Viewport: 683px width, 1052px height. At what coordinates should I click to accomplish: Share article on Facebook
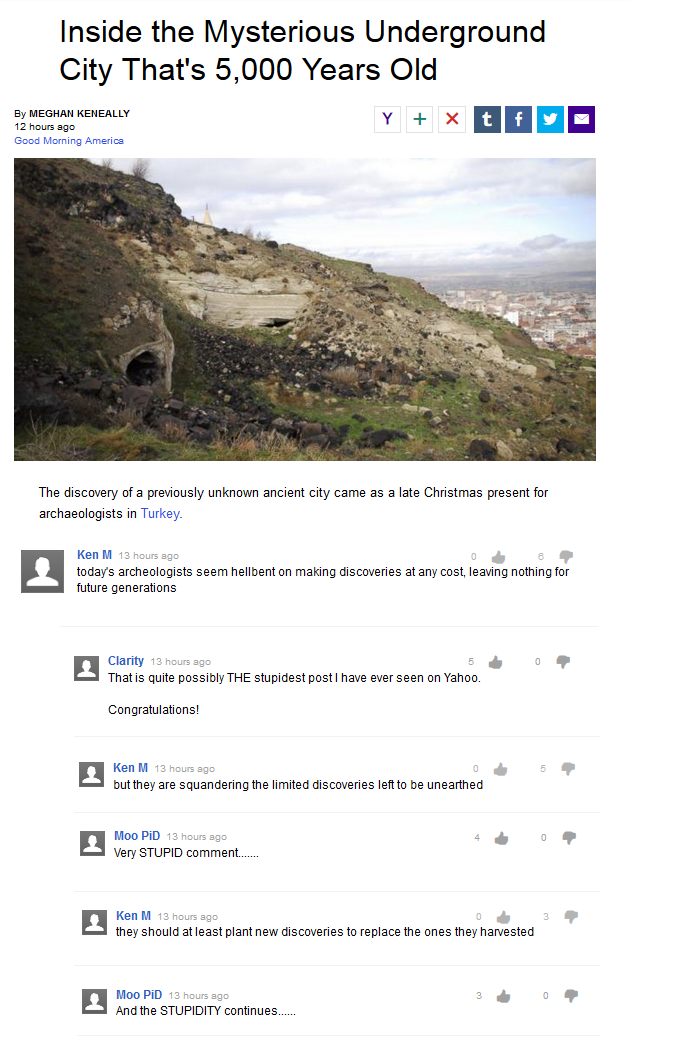pos(518,119)
